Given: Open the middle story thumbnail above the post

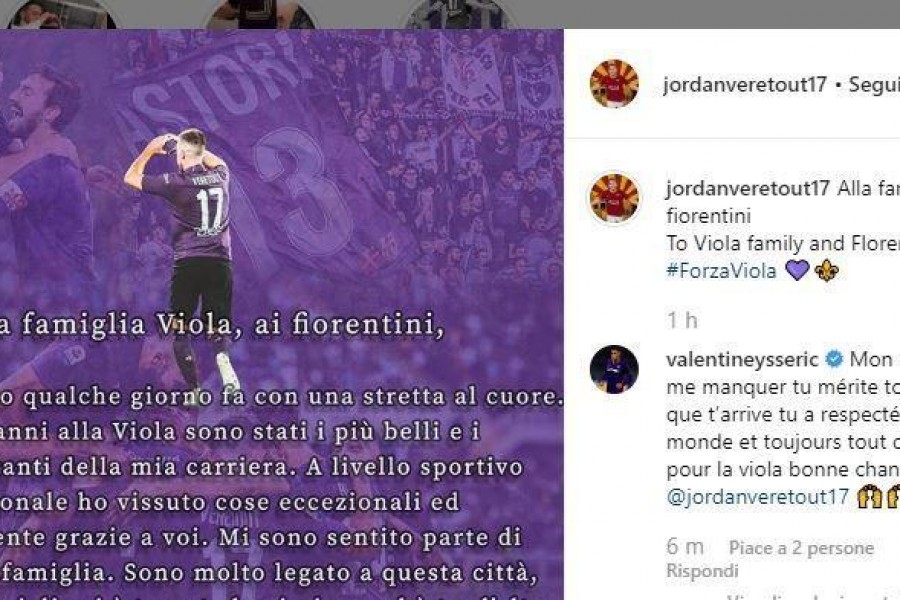Looking at the screenshot, I should tap(259, 14).
